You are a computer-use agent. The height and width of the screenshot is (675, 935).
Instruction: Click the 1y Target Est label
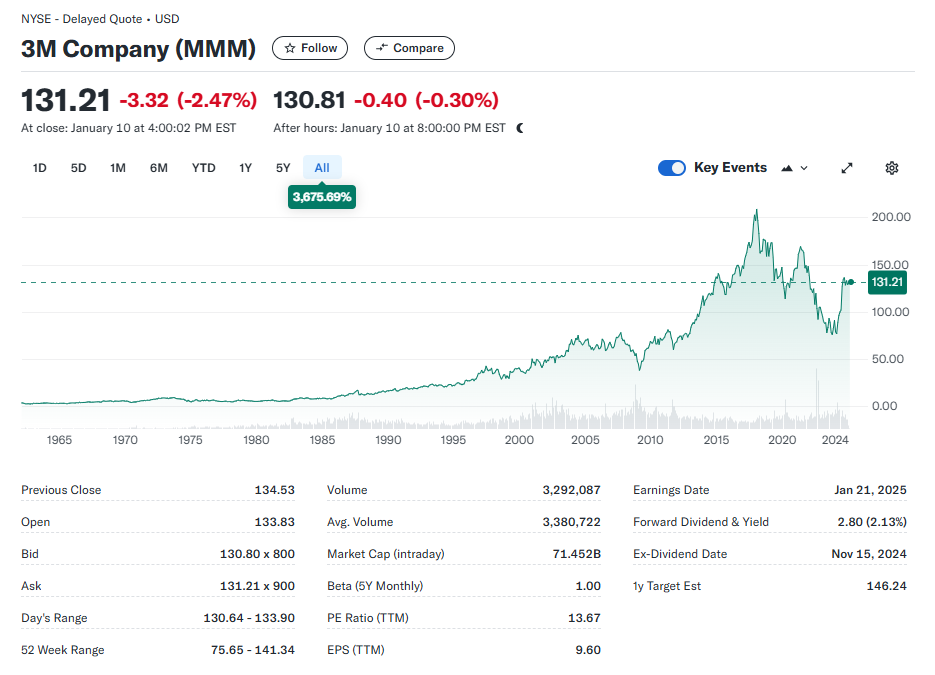[x=667, y=586]
